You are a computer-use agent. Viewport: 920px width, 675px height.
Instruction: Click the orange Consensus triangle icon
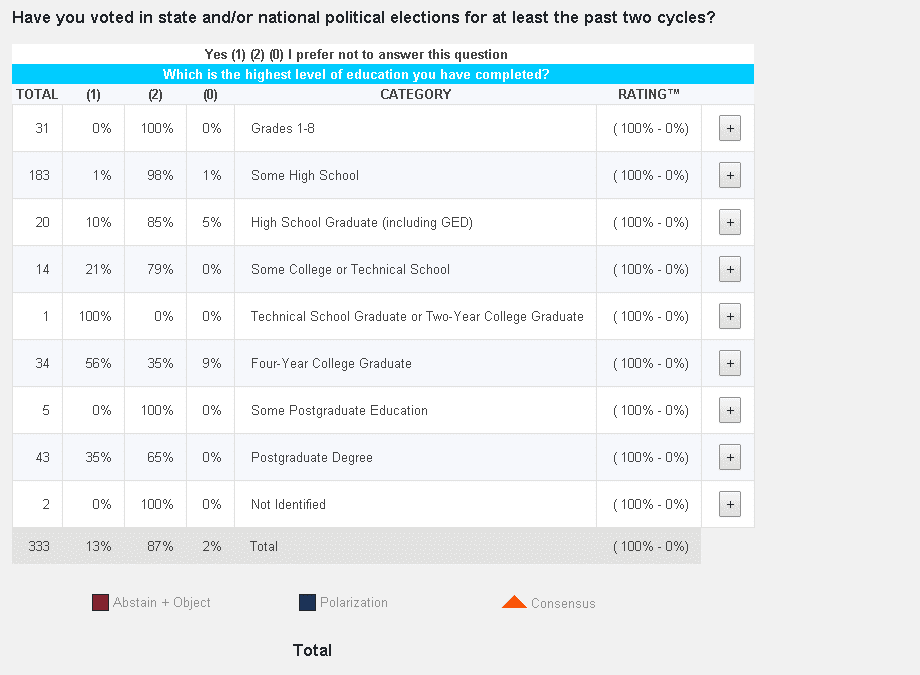514,602
